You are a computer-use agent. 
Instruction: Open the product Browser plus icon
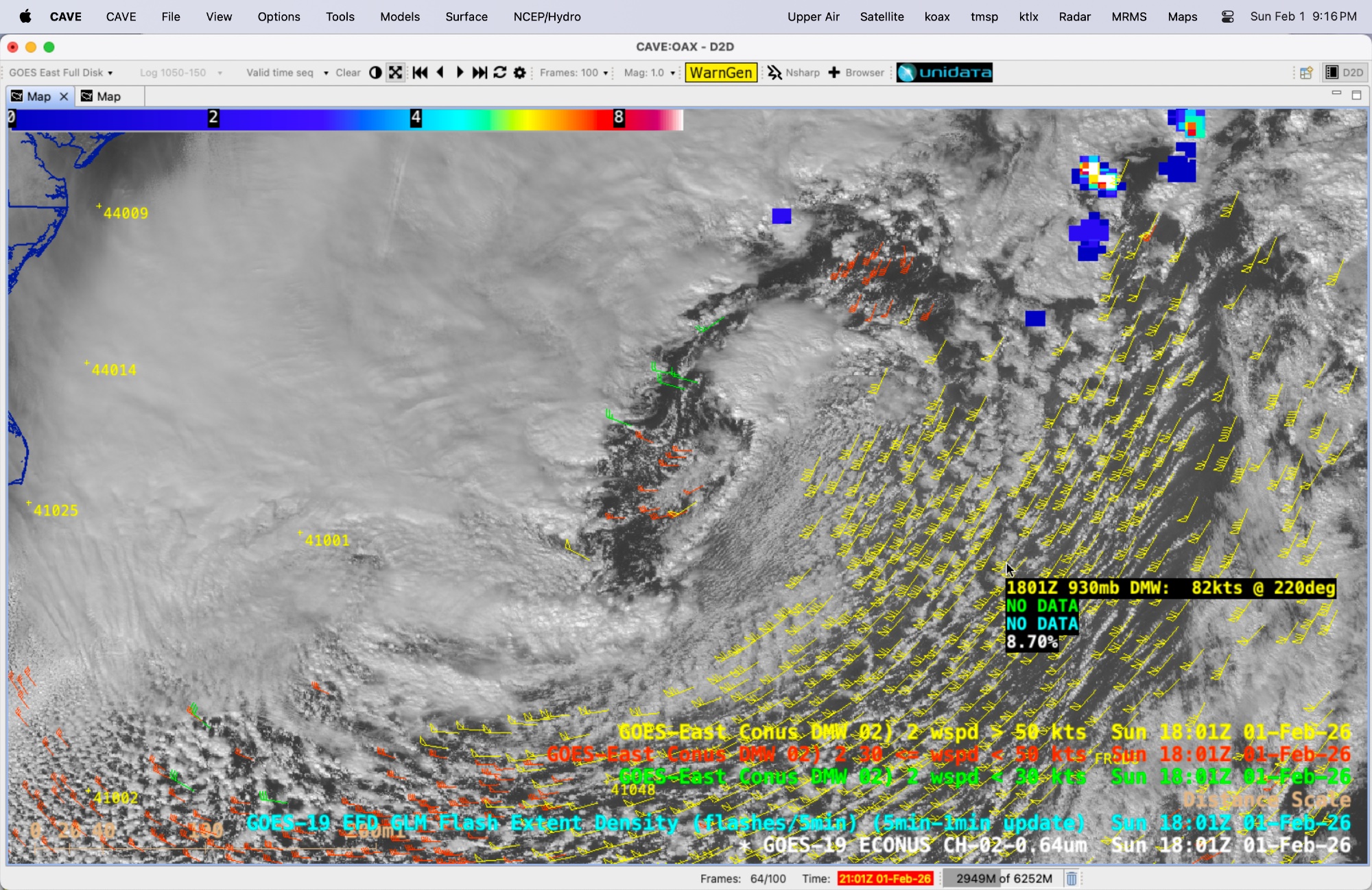(835, 73)
